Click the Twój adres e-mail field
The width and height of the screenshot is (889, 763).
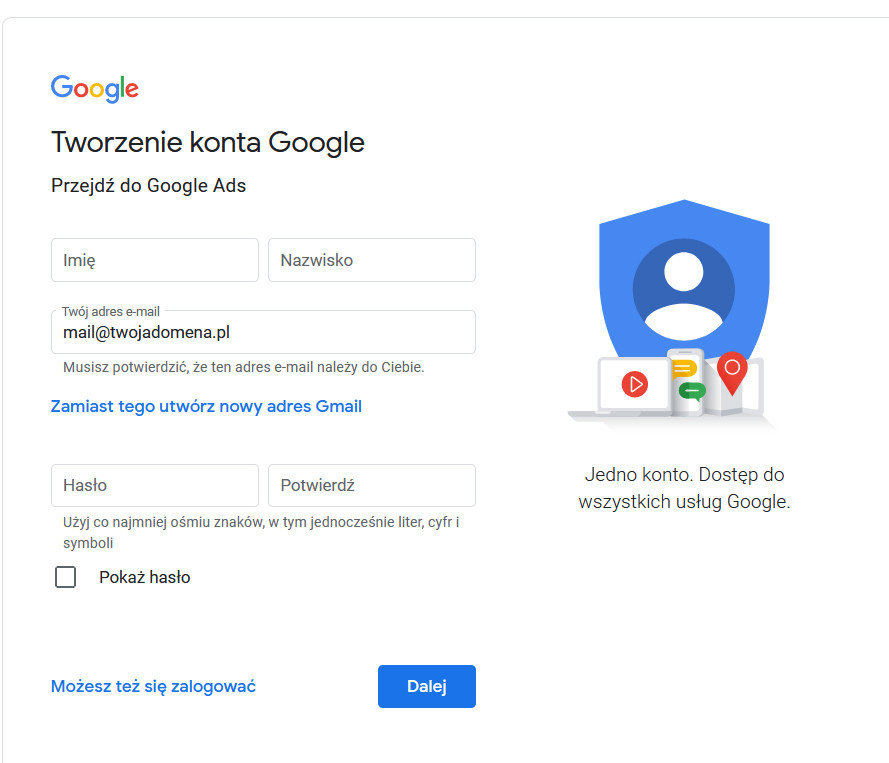click(263, 332)
